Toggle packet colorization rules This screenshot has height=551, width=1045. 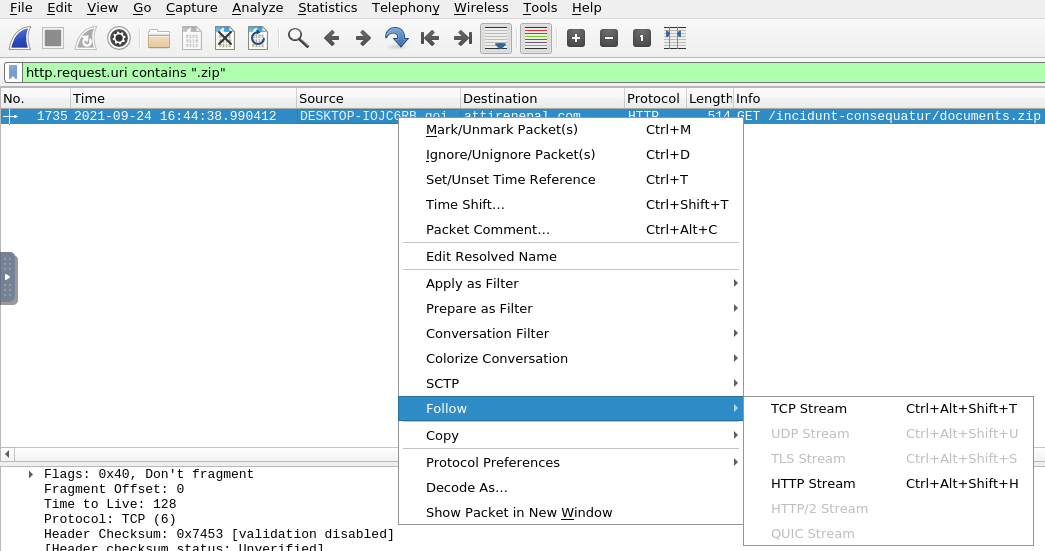tap(536, 38)
